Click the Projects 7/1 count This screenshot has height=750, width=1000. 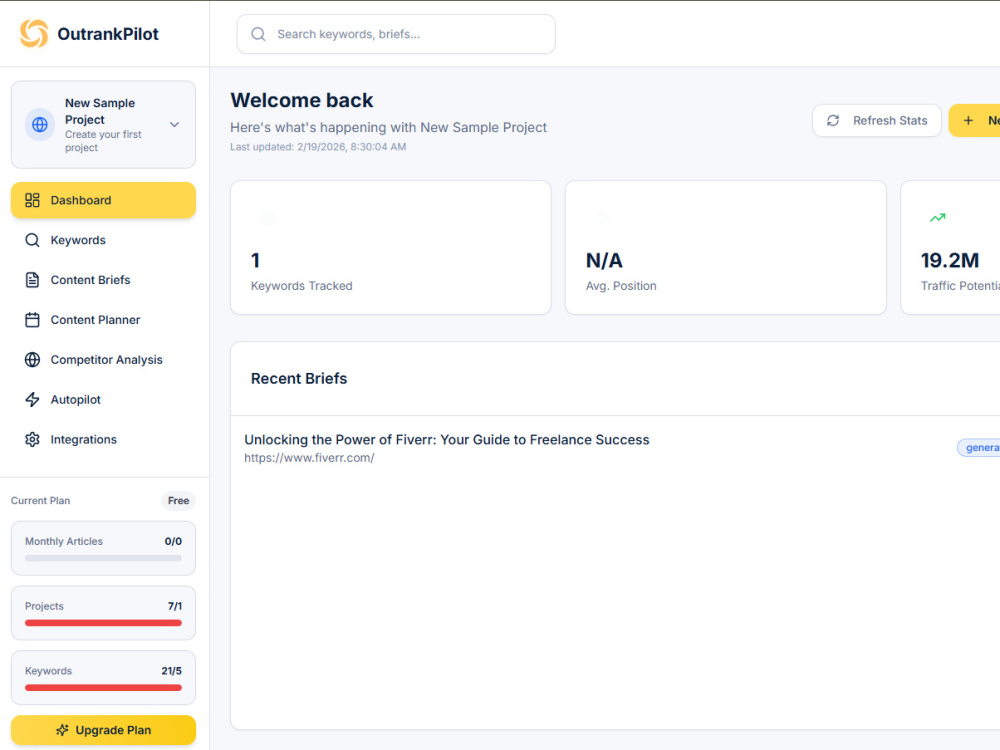175,606
